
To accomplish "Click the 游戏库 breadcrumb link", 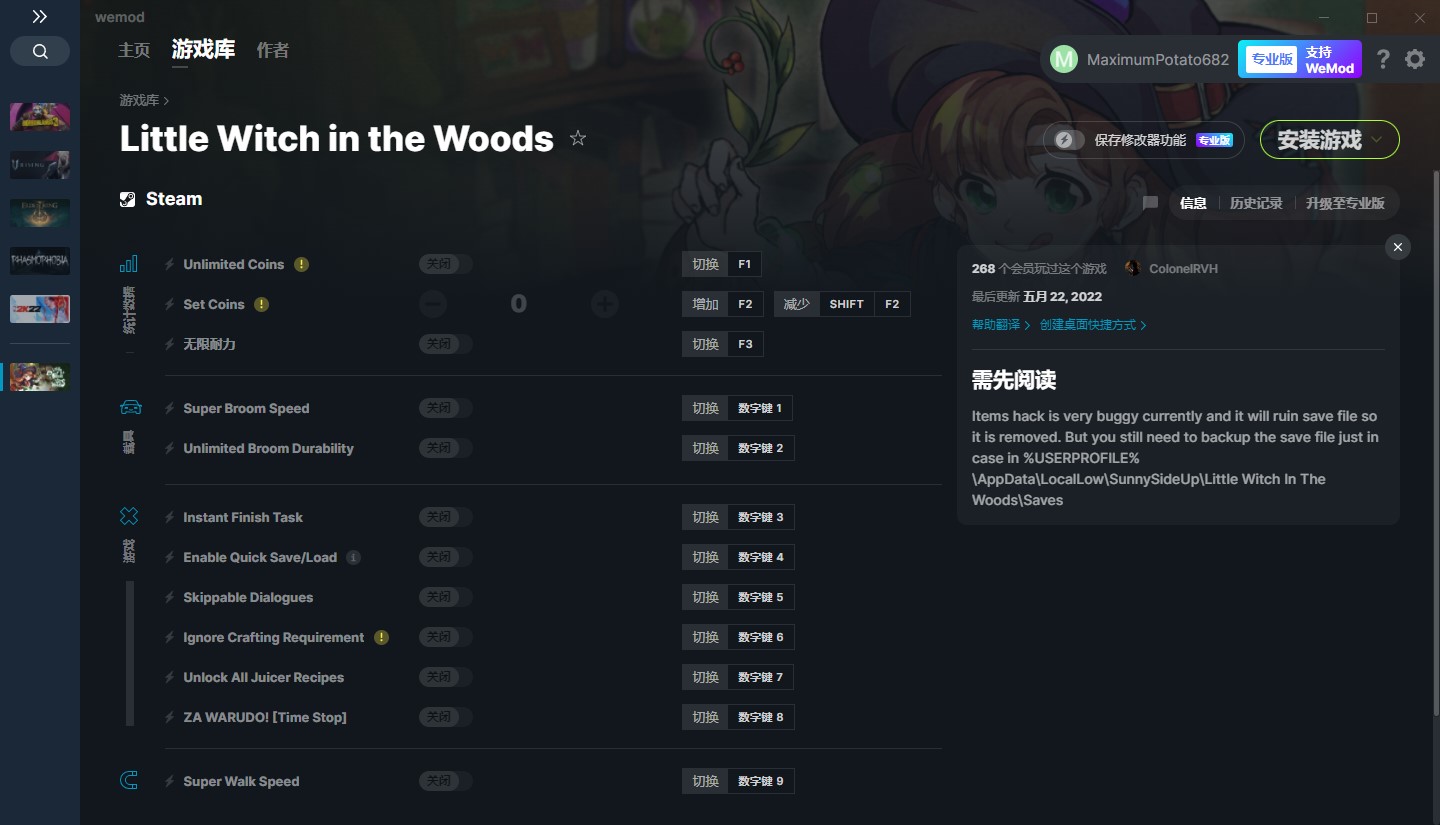I will click(x=139, y=100).
